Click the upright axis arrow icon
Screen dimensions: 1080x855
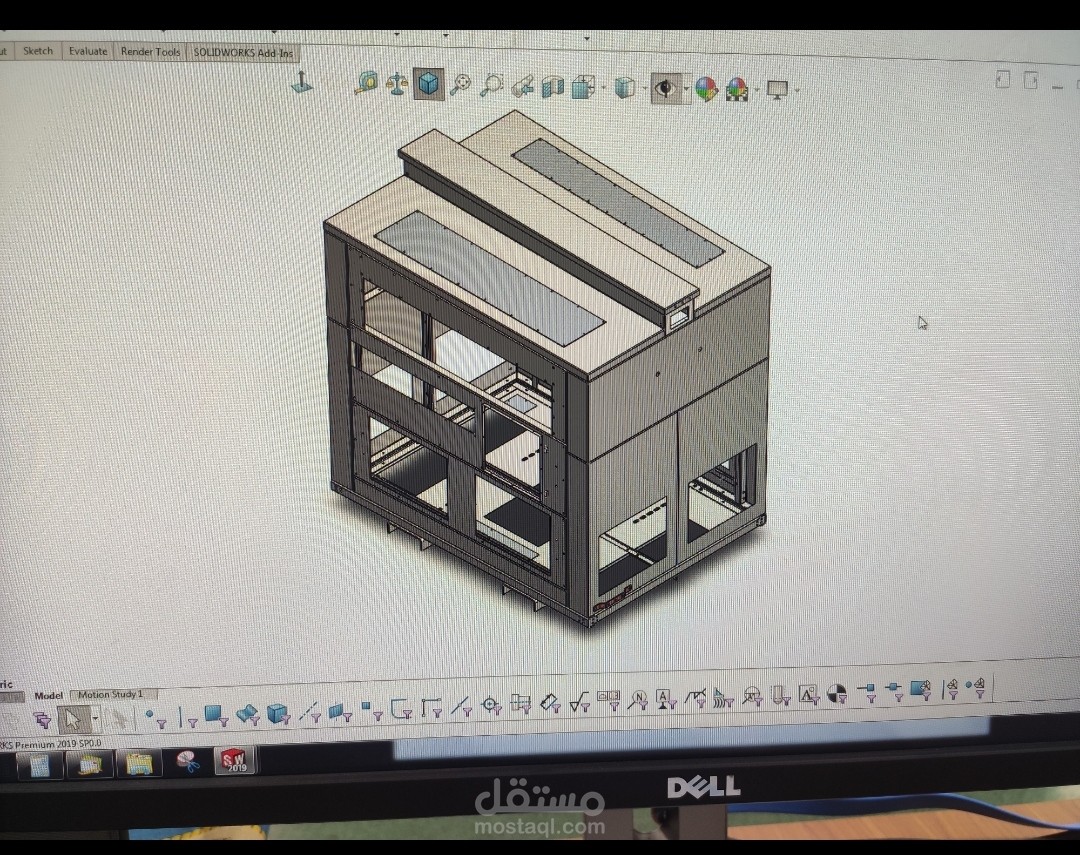click(x=302, y=83)
